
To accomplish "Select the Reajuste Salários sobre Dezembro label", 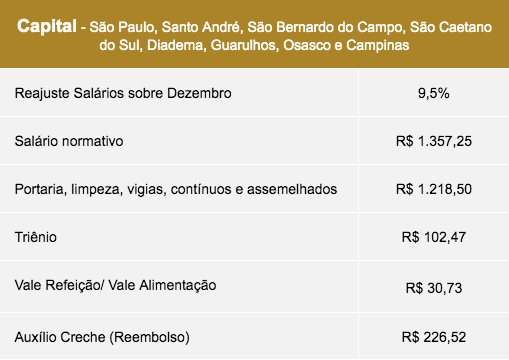I will click(123, 93).
